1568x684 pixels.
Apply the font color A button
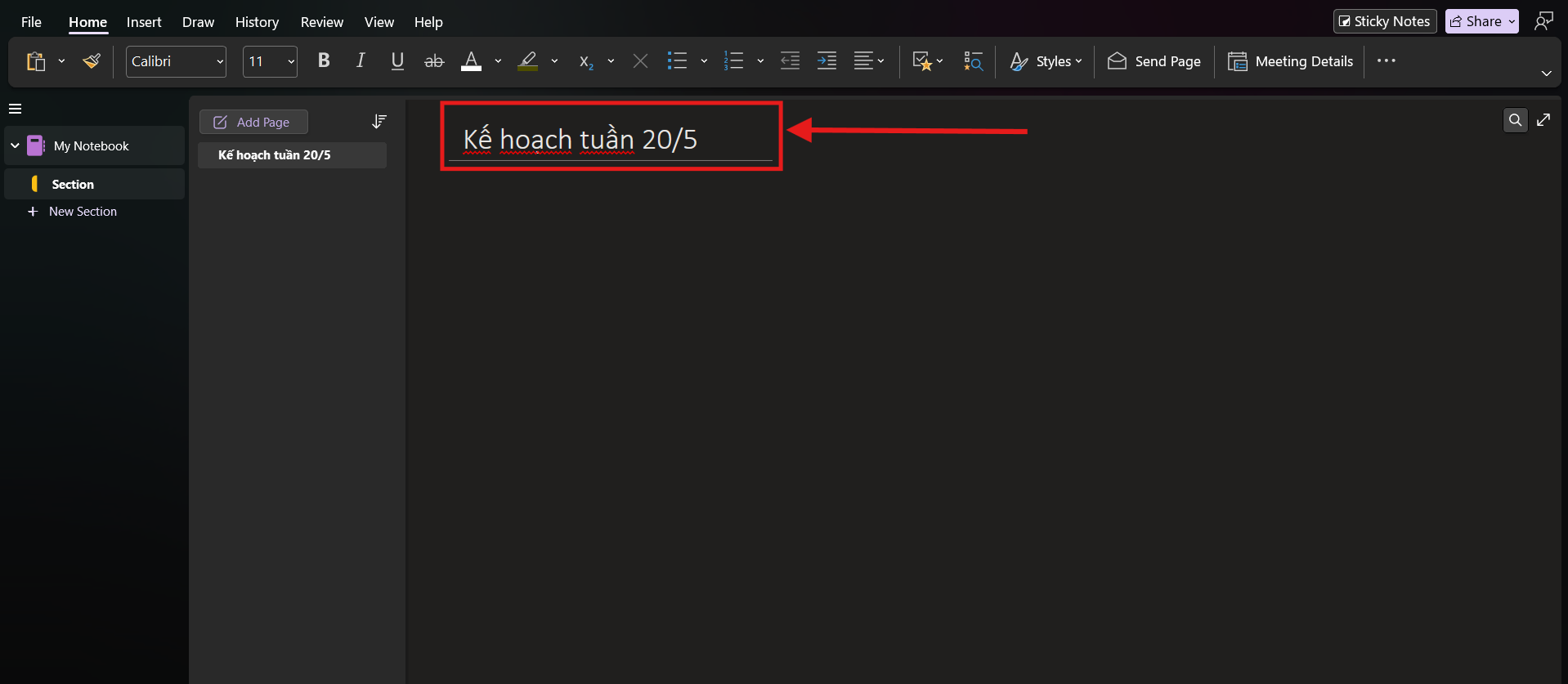(x=472, y=60)
